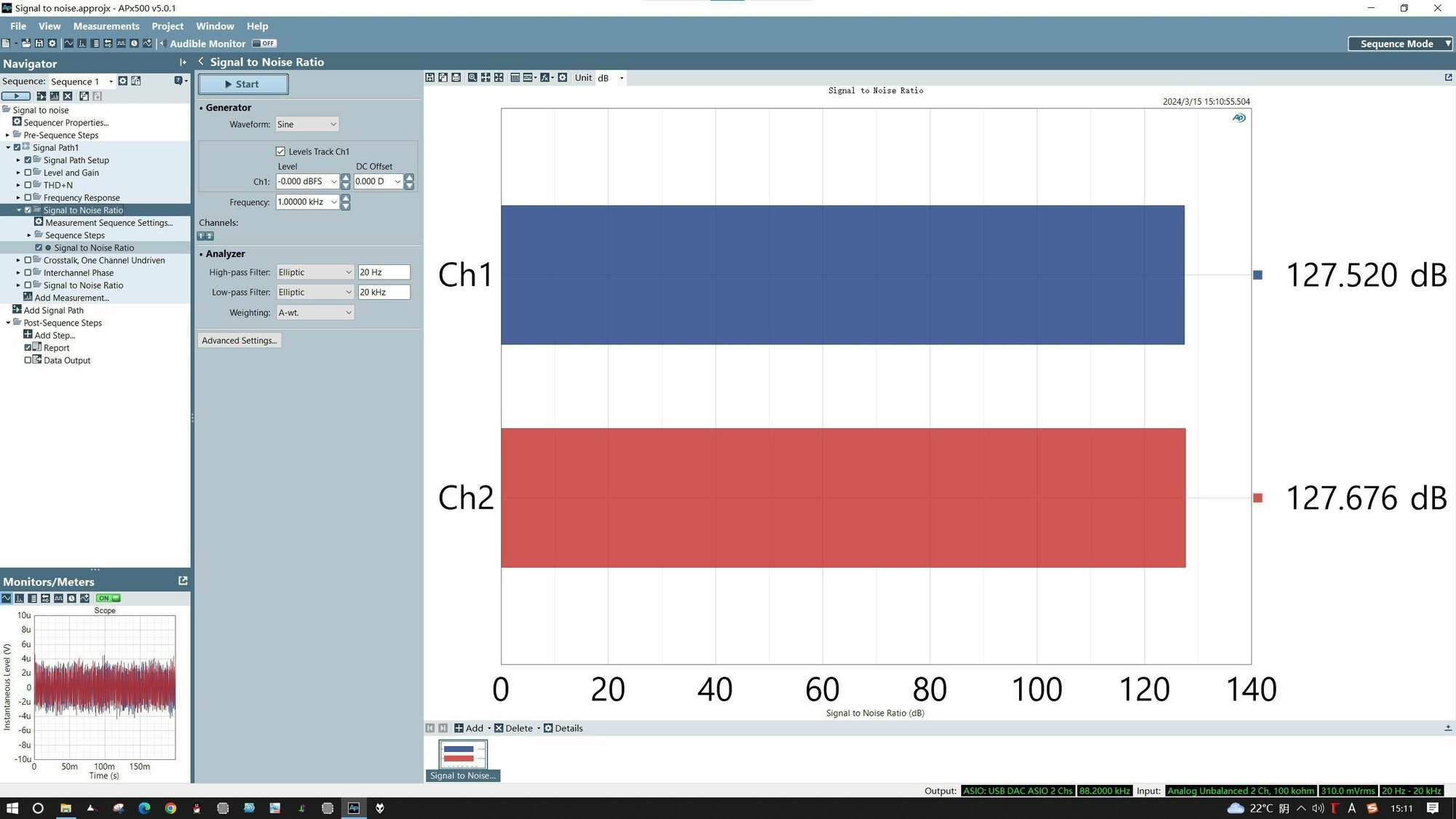Viewport: 1456px width, 819px height.
Task: Toggle Audible Monitor OFF switch
Action: pyautogui.click(x=264, y=44)
